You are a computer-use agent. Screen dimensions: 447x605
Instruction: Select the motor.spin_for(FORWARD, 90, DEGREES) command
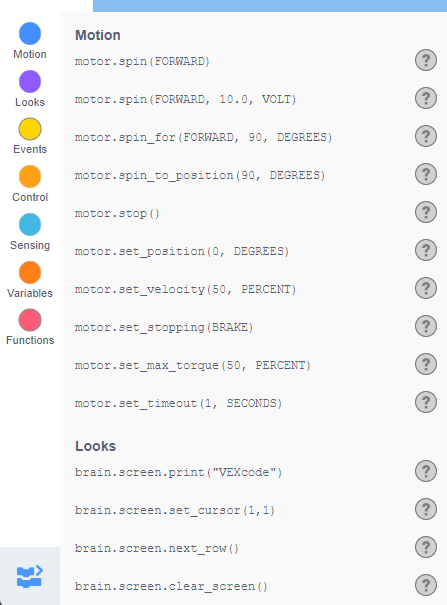pos(203,137)
